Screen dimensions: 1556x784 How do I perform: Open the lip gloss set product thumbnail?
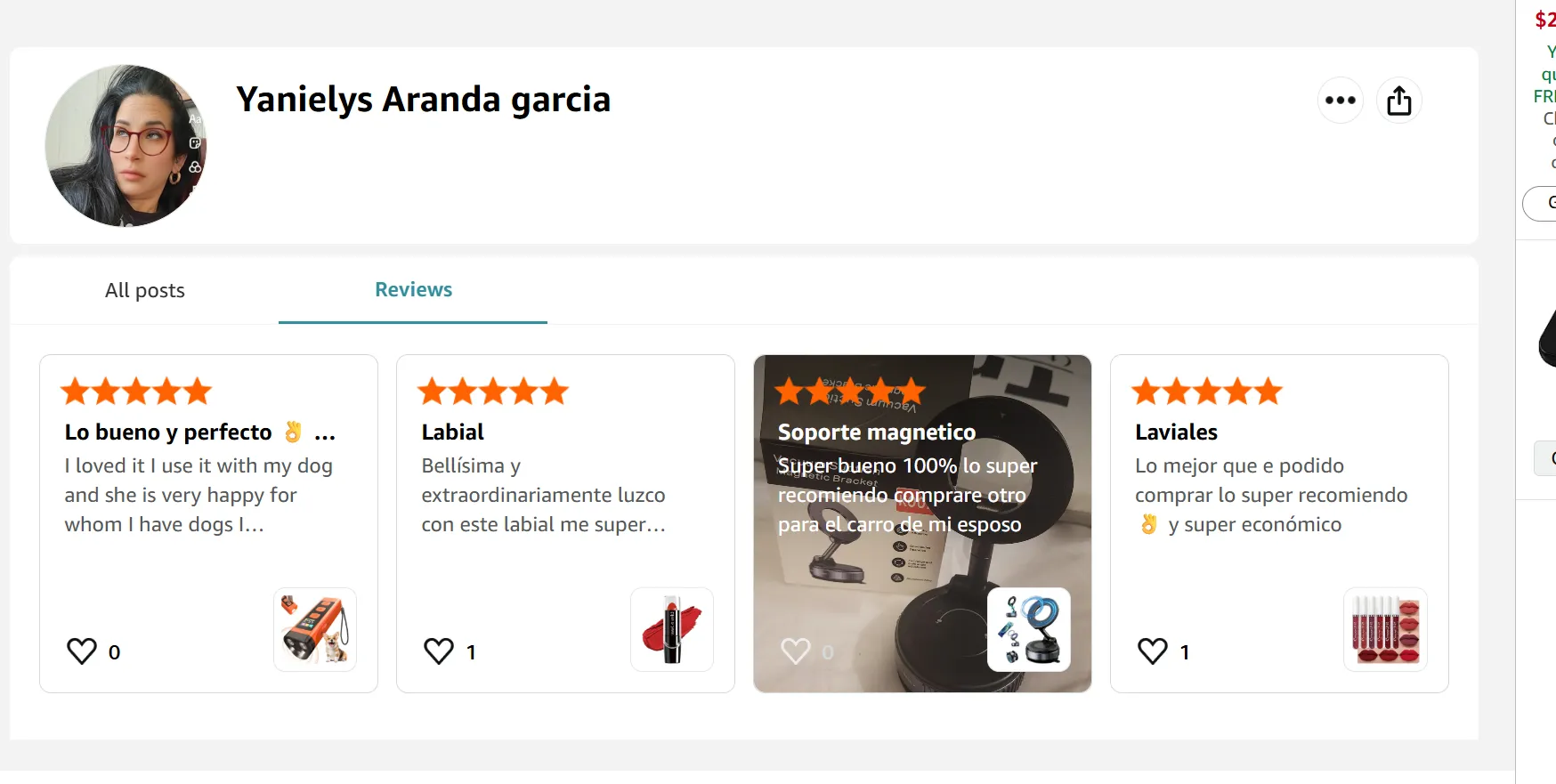pyautogui.click(x=1386, y=629)
